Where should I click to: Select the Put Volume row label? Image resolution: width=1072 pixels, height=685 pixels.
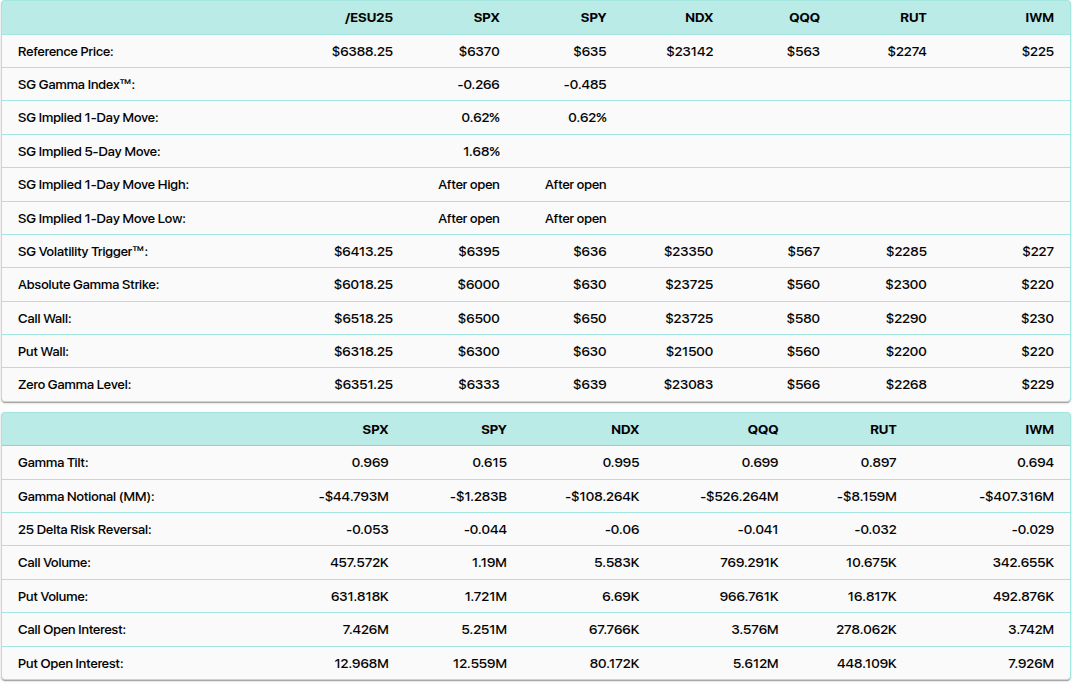[x=53, y=597]
